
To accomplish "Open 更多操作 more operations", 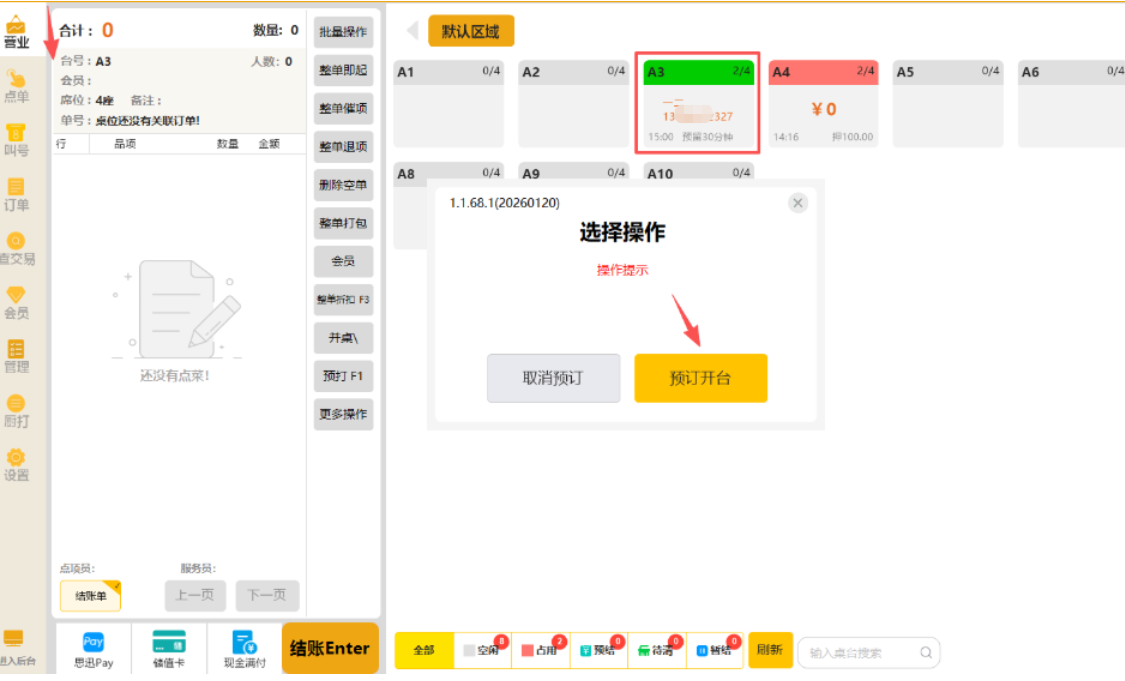I will pos(343,414).
